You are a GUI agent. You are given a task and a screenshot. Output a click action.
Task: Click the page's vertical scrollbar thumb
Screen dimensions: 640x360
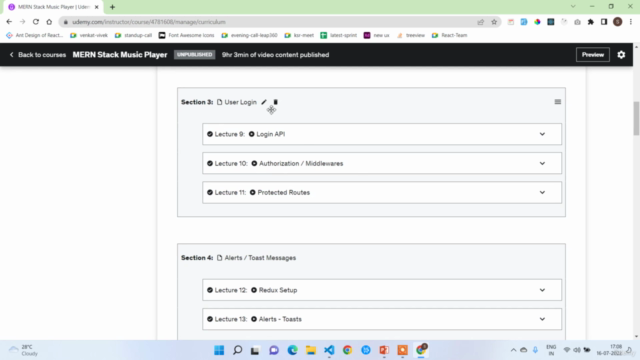tap(636, 118)
